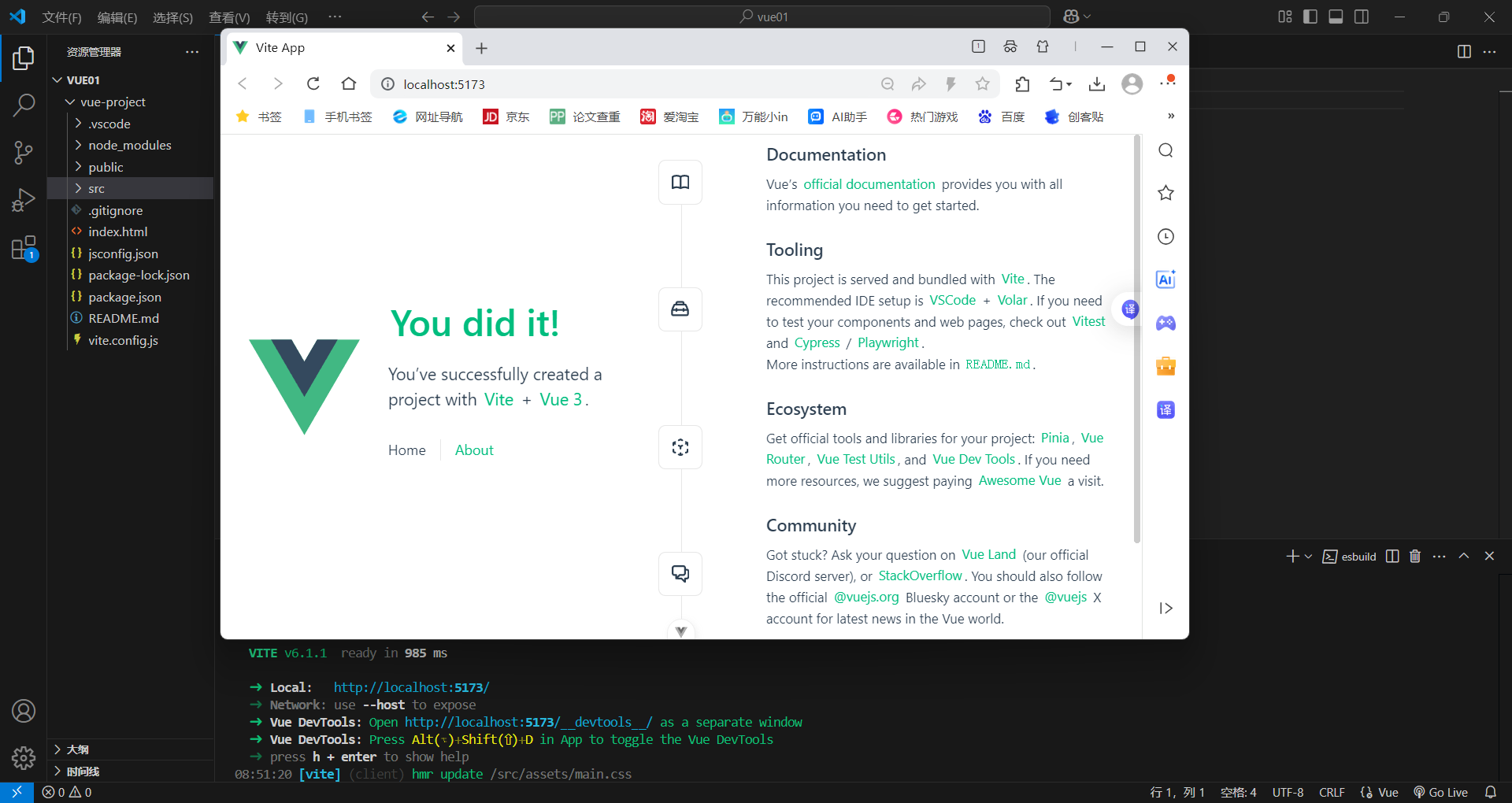Open the VS Code Explorer view icon

click(24, 58)
